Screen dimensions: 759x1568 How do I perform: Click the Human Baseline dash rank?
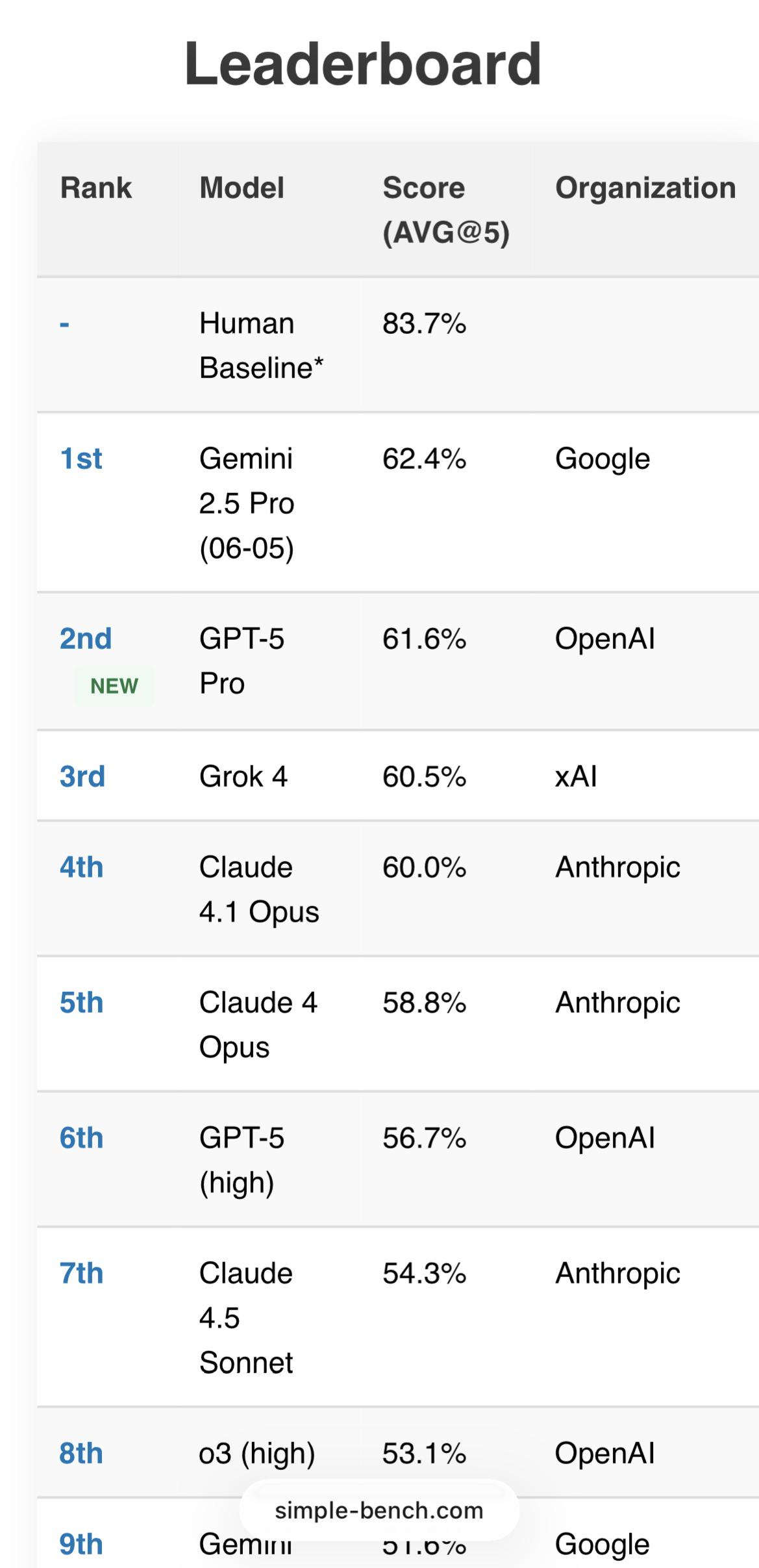64,323
